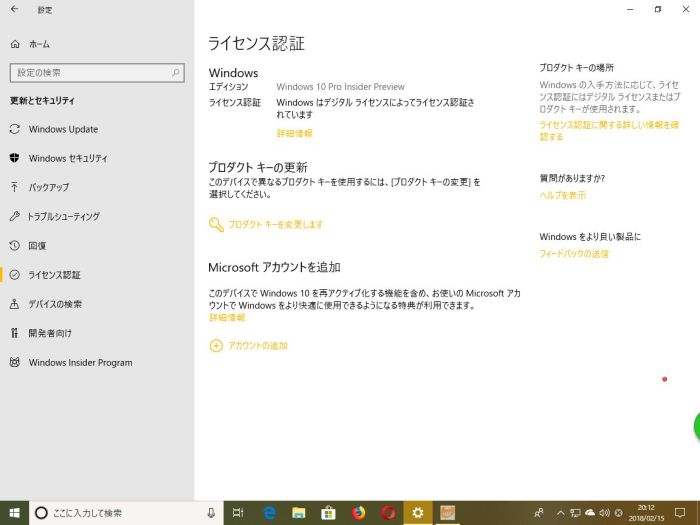Click プロダクト キーを変更します link

[275, 225]
